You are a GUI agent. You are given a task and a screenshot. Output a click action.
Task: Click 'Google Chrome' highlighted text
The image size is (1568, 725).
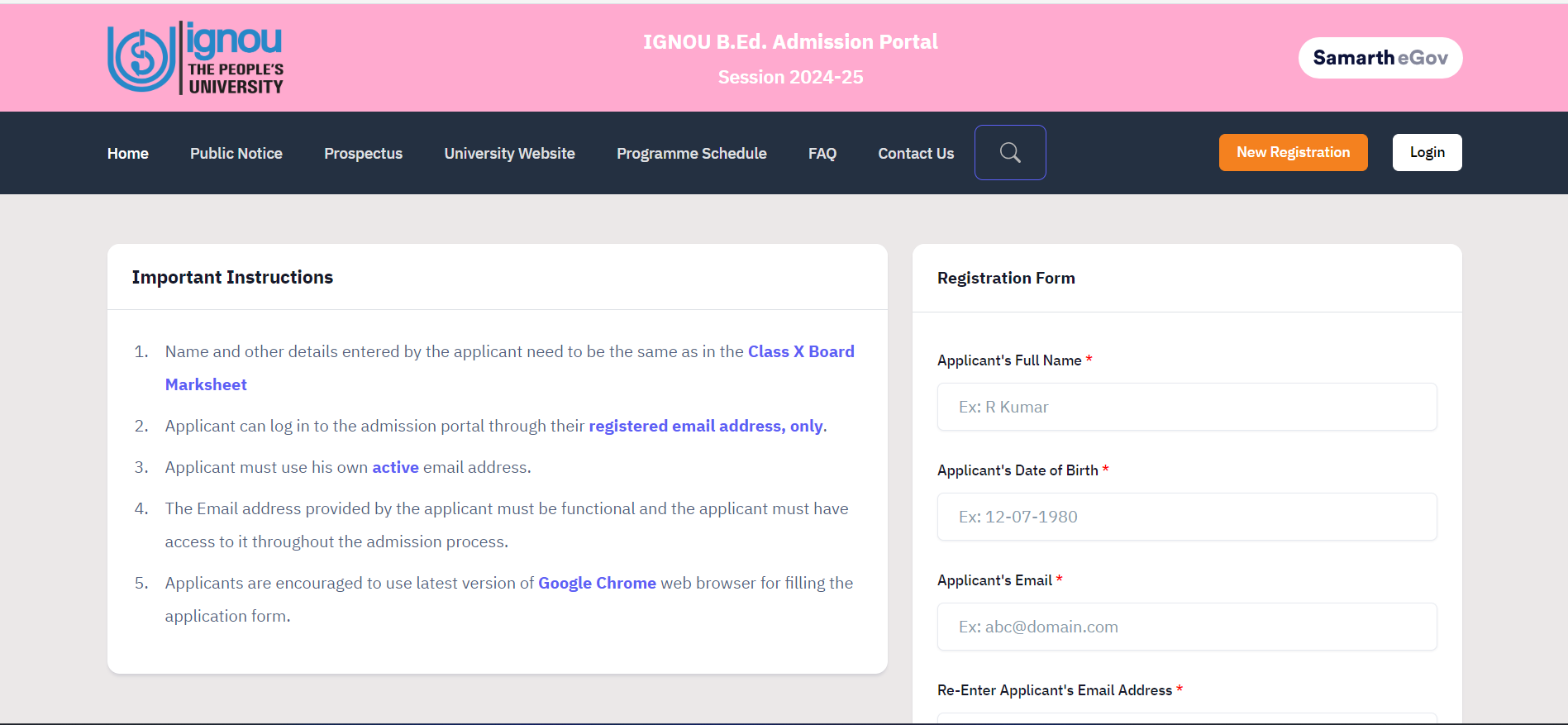[597, 583]
